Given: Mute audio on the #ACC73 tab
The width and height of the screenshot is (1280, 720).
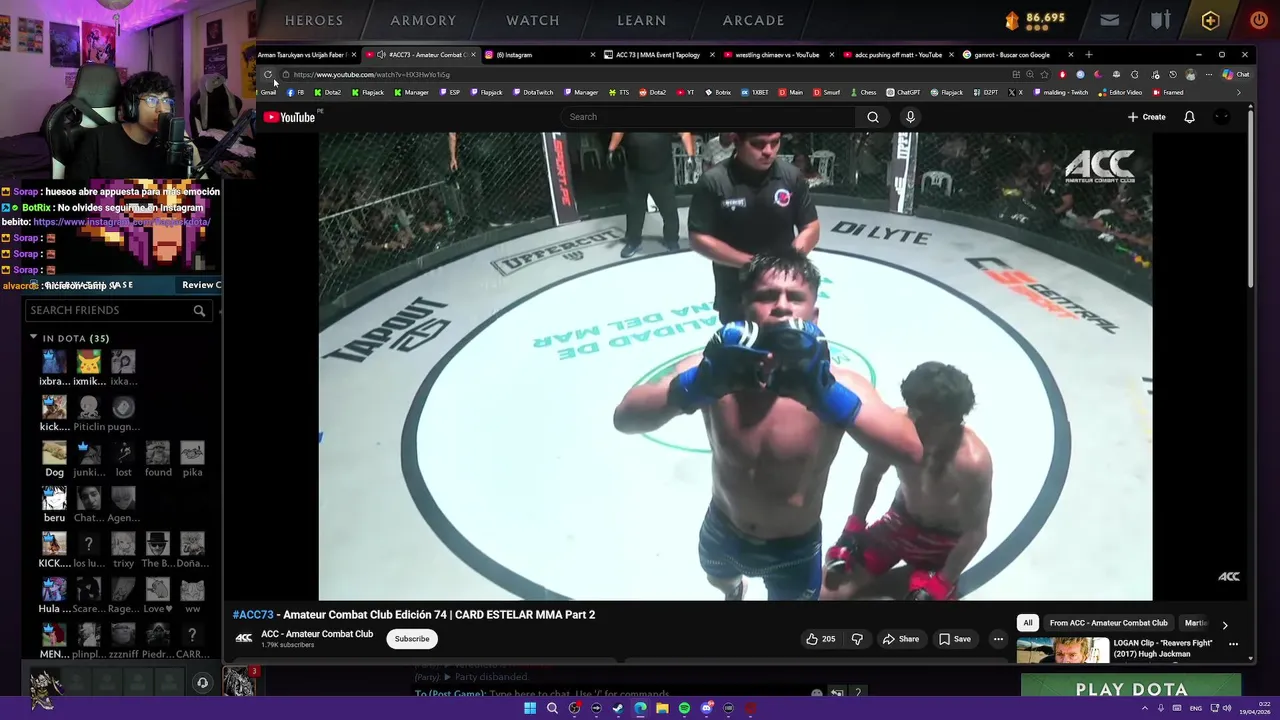Looking at the screenshot, I should [381, 55].
